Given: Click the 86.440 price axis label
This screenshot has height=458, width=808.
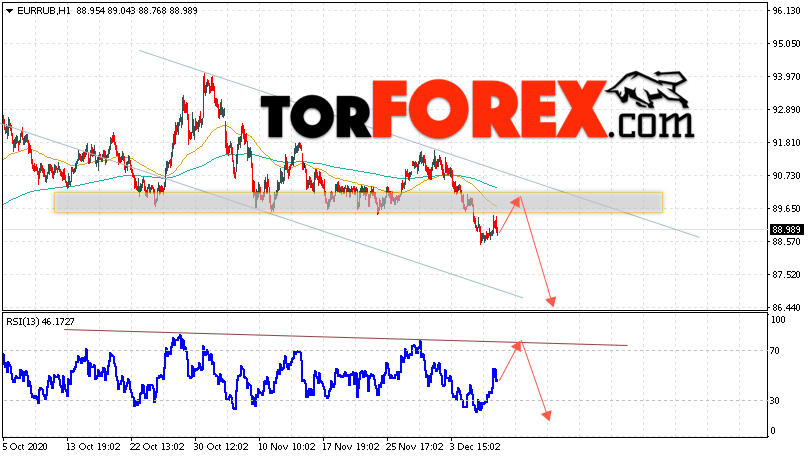Looking at the screenshot, I should coord(786,308).
